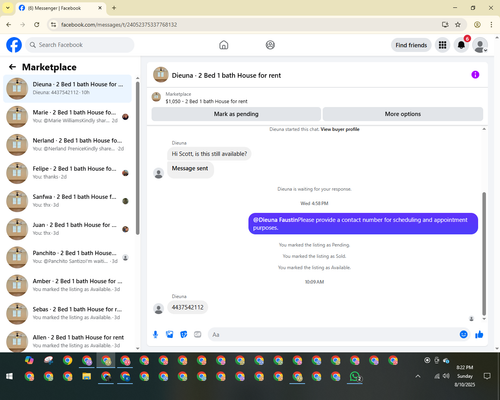The image size is (500, 400).
Task: Click the purple sent message to Dieuna Faustin
Action: [x=363, y=224]
